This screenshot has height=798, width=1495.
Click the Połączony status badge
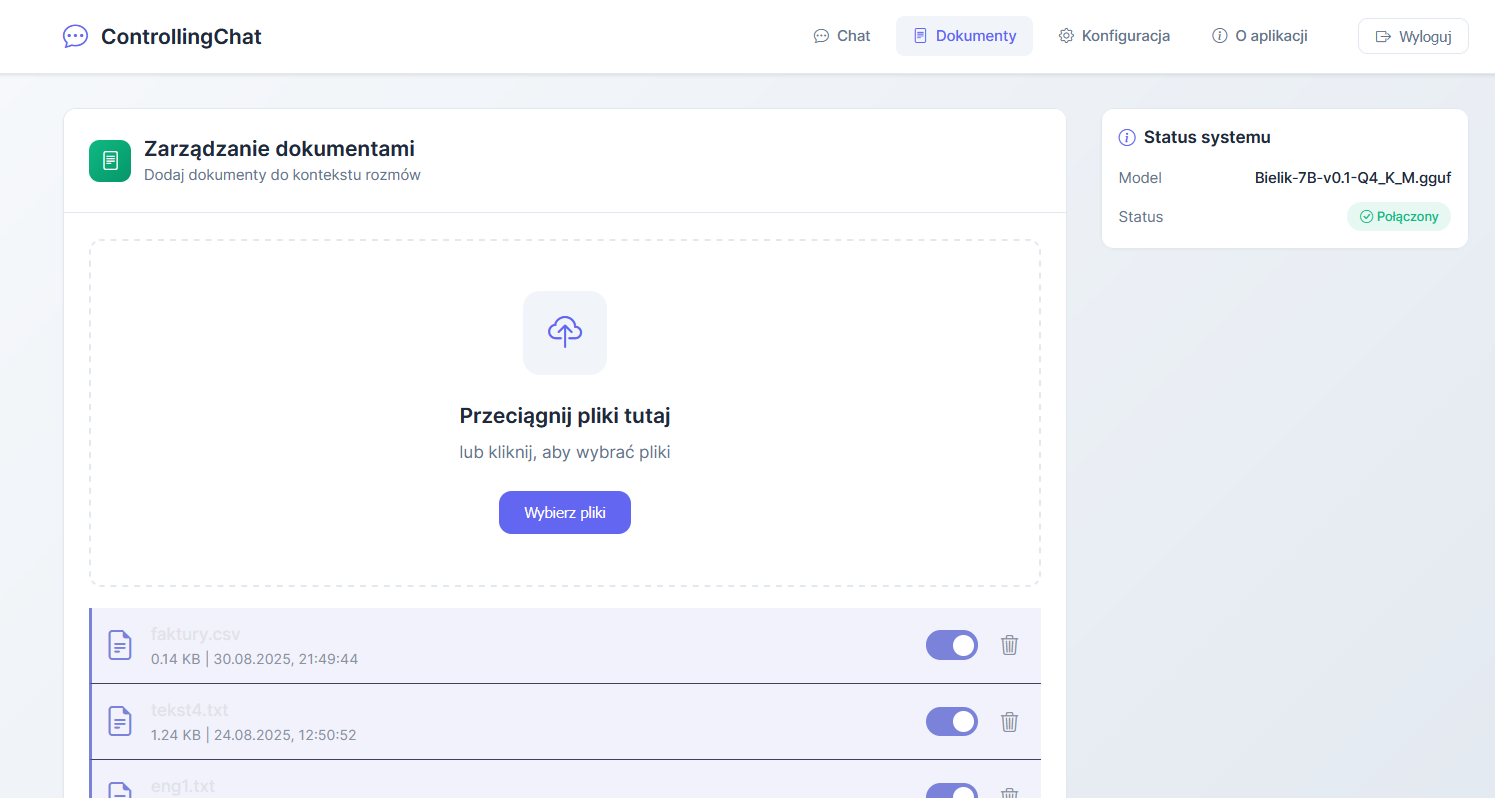click(x=1398, y=217)
